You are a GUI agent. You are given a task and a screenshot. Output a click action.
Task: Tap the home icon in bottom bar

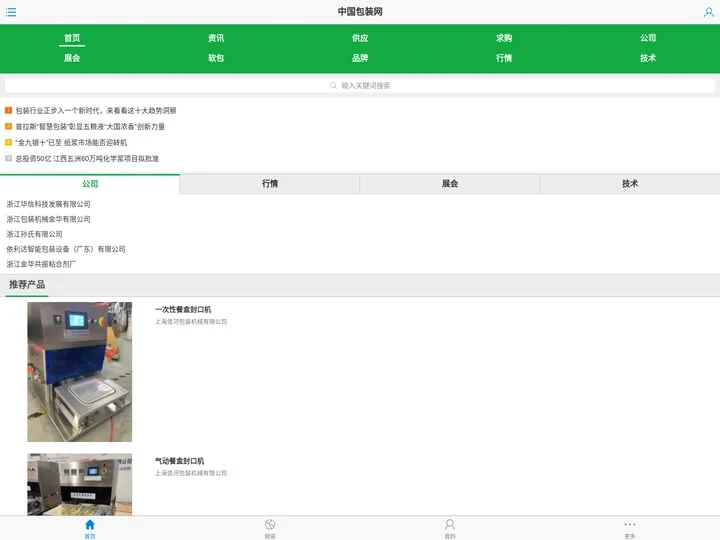(x=90, y=524)
